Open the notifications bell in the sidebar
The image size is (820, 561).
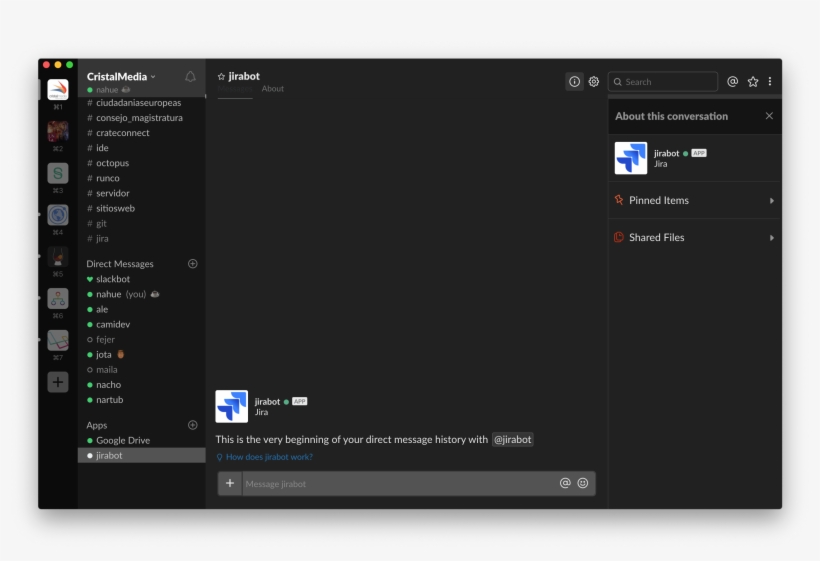tap(190, 77)
